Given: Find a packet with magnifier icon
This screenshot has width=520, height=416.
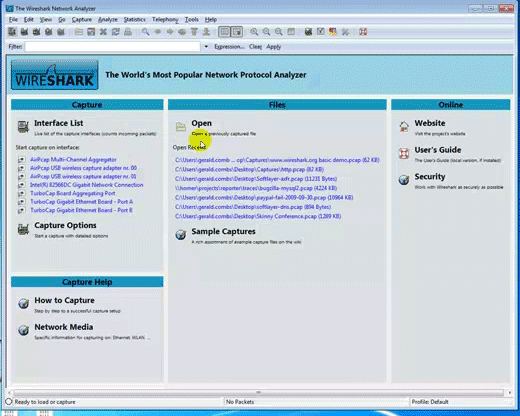Looking at the screenshot, I should coord(145,32).
